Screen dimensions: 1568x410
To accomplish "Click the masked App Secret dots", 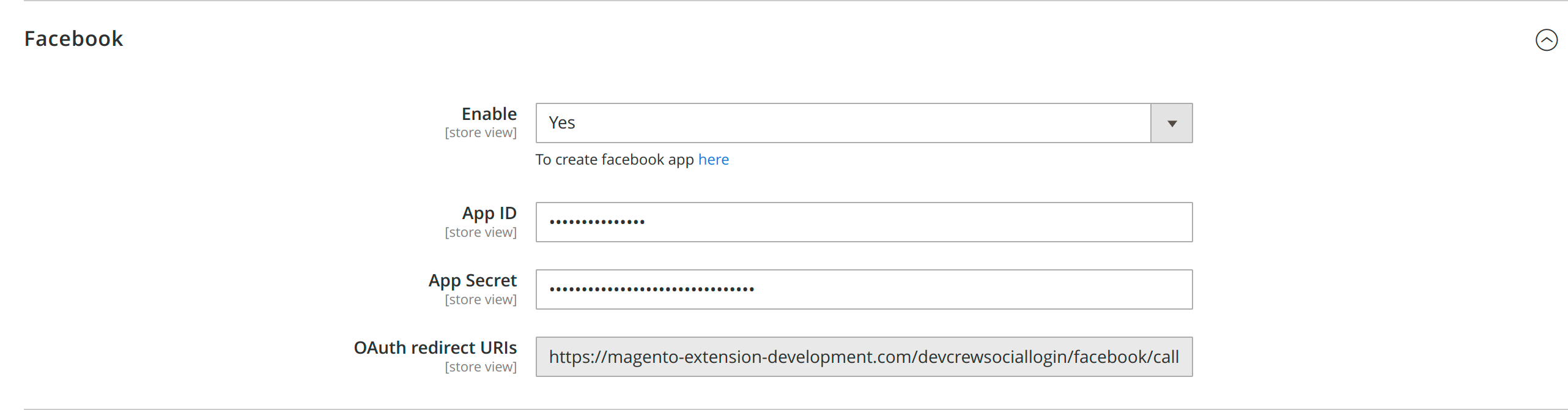I will click(651, 289).
